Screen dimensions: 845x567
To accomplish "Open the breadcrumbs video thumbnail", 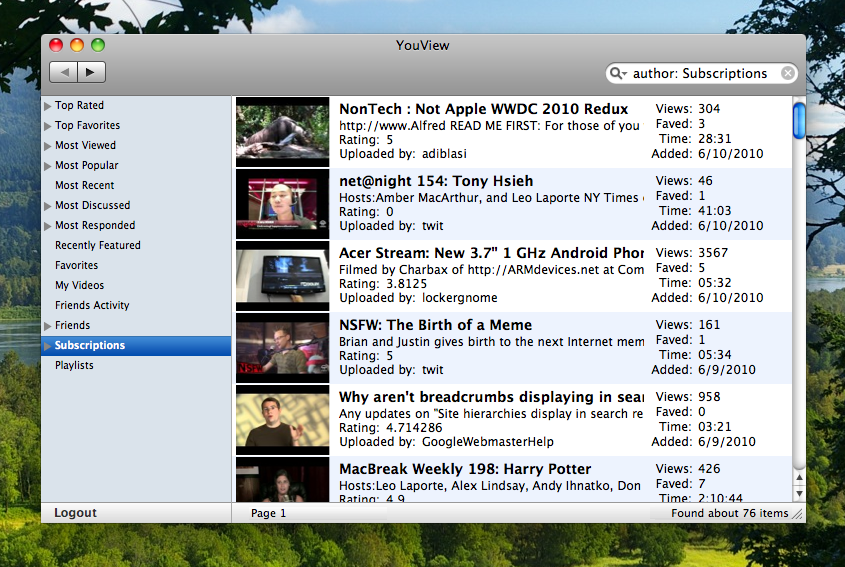I will click(x=282, y=420).
